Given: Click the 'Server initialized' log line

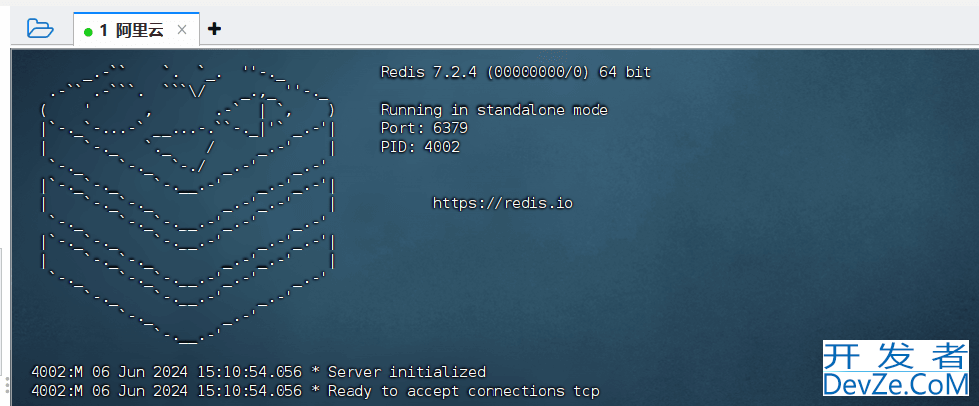Looking at the screenshot, I should 258,372.
